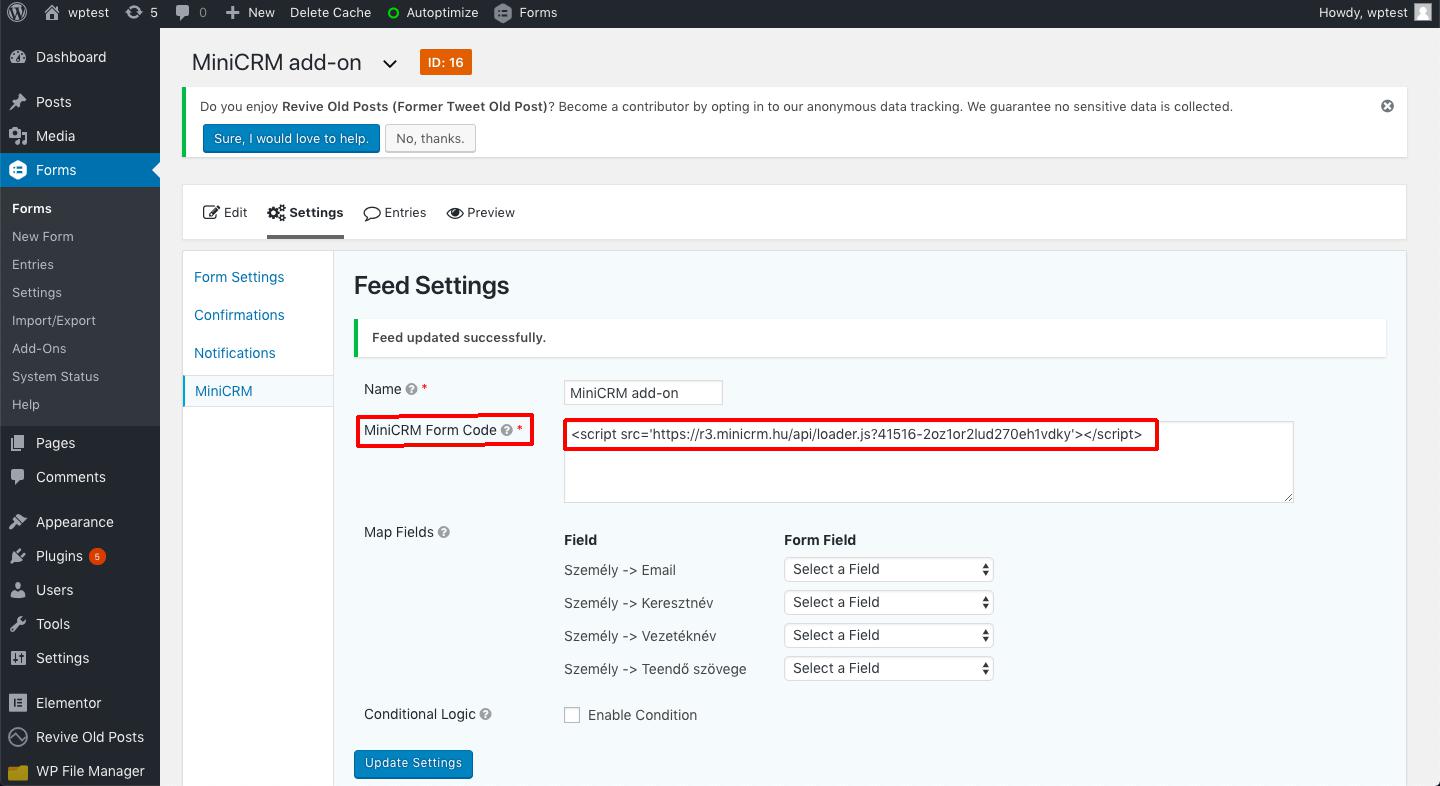Click the Autoptimize green circle indicator
Image resolution: width=1440 pixels, height=786 pixels.
coord(393,13)
